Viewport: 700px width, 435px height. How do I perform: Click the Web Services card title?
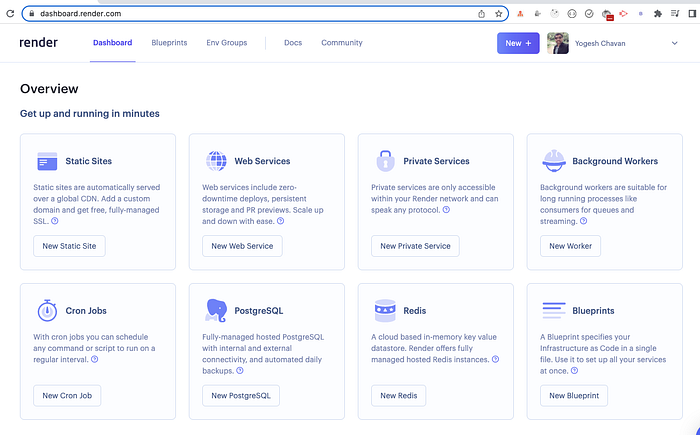click(x=262, y=161)
